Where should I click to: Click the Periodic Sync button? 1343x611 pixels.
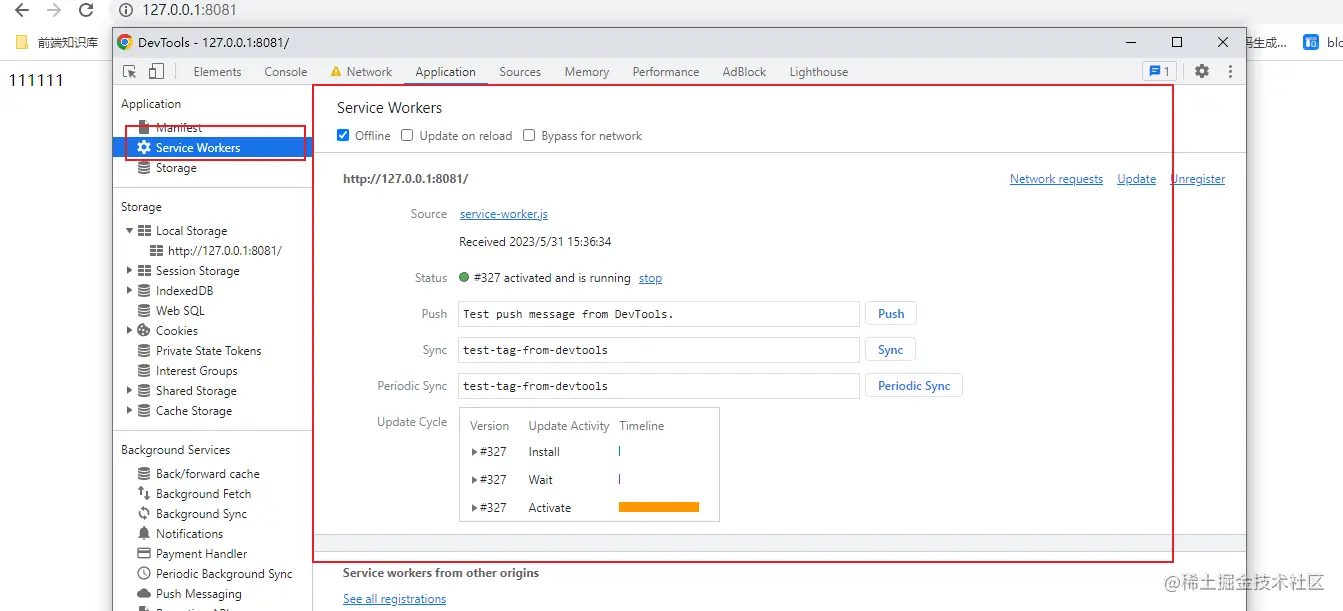pos(914,386)
